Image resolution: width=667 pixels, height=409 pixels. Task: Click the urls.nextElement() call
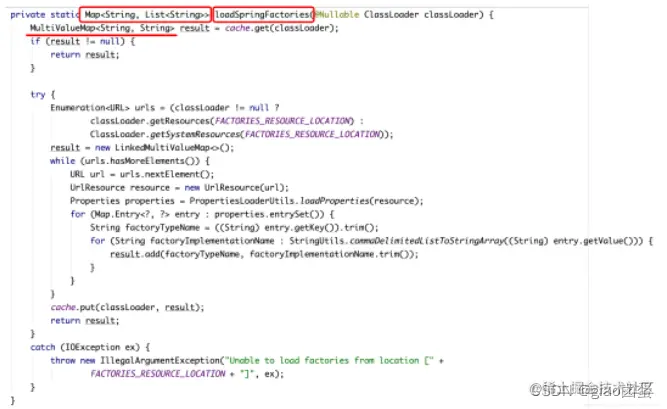point(165,174)
